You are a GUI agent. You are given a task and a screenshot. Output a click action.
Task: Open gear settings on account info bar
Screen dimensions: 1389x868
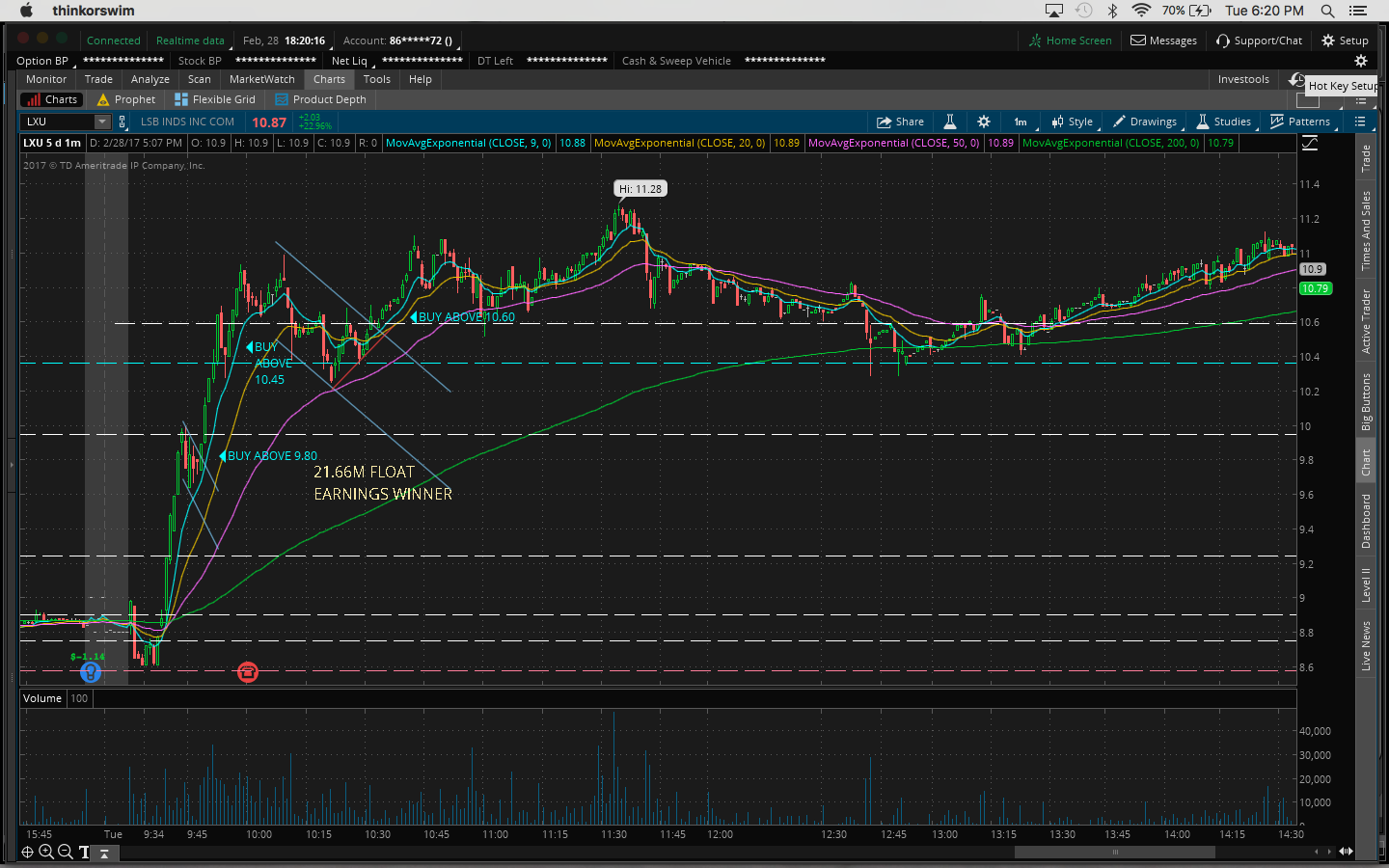1361,61
